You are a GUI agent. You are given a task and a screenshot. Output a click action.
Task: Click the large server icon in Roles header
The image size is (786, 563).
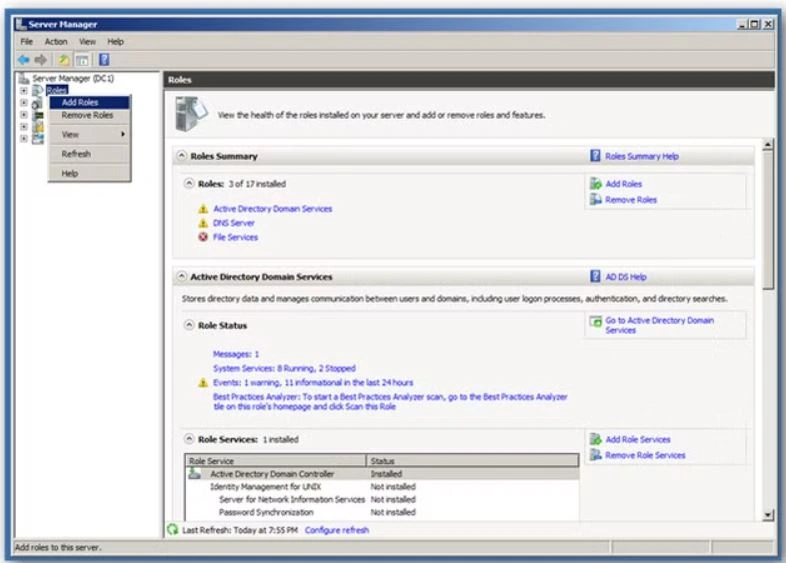tap(191, 114)
